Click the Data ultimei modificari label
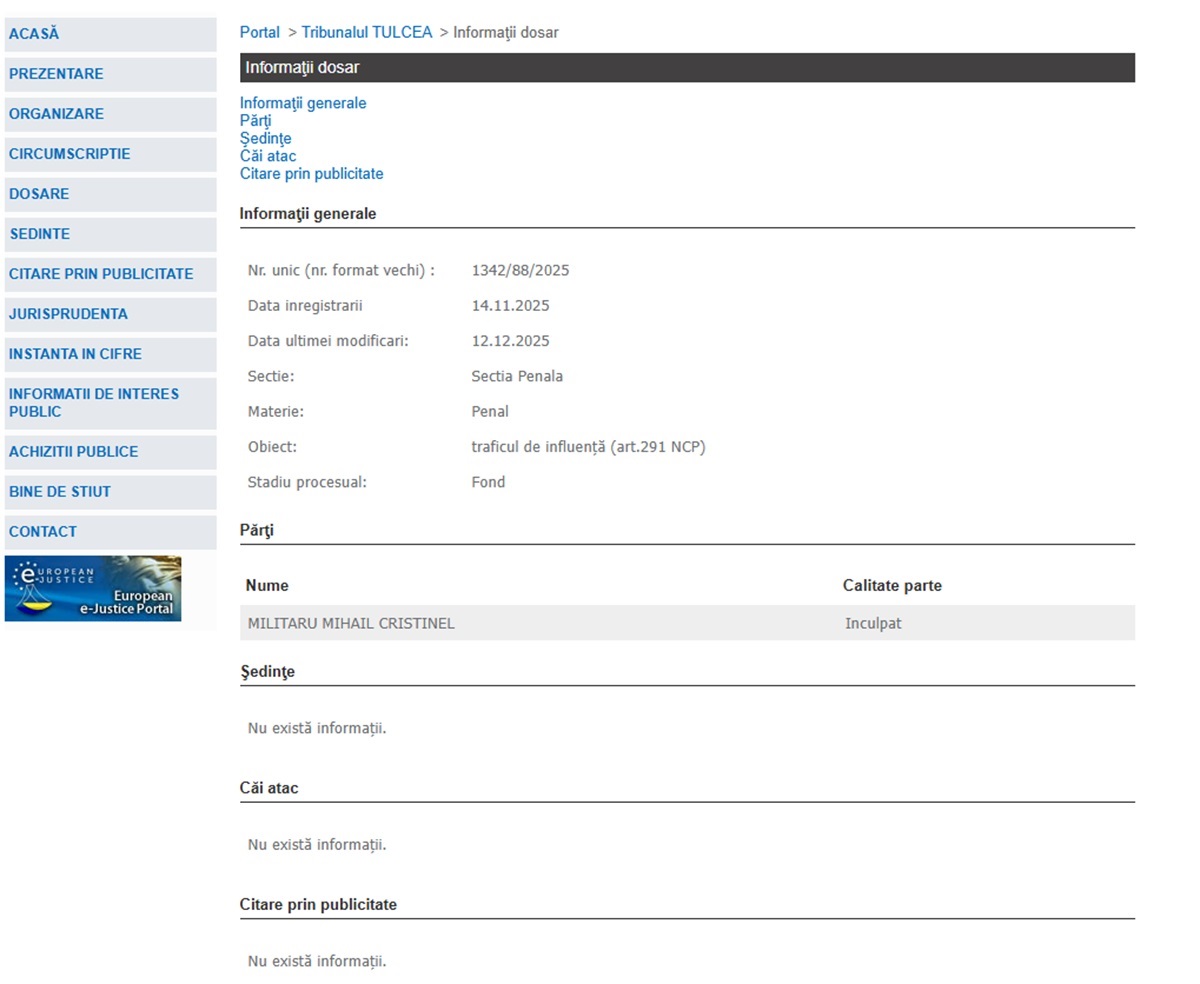 [328, 341]
